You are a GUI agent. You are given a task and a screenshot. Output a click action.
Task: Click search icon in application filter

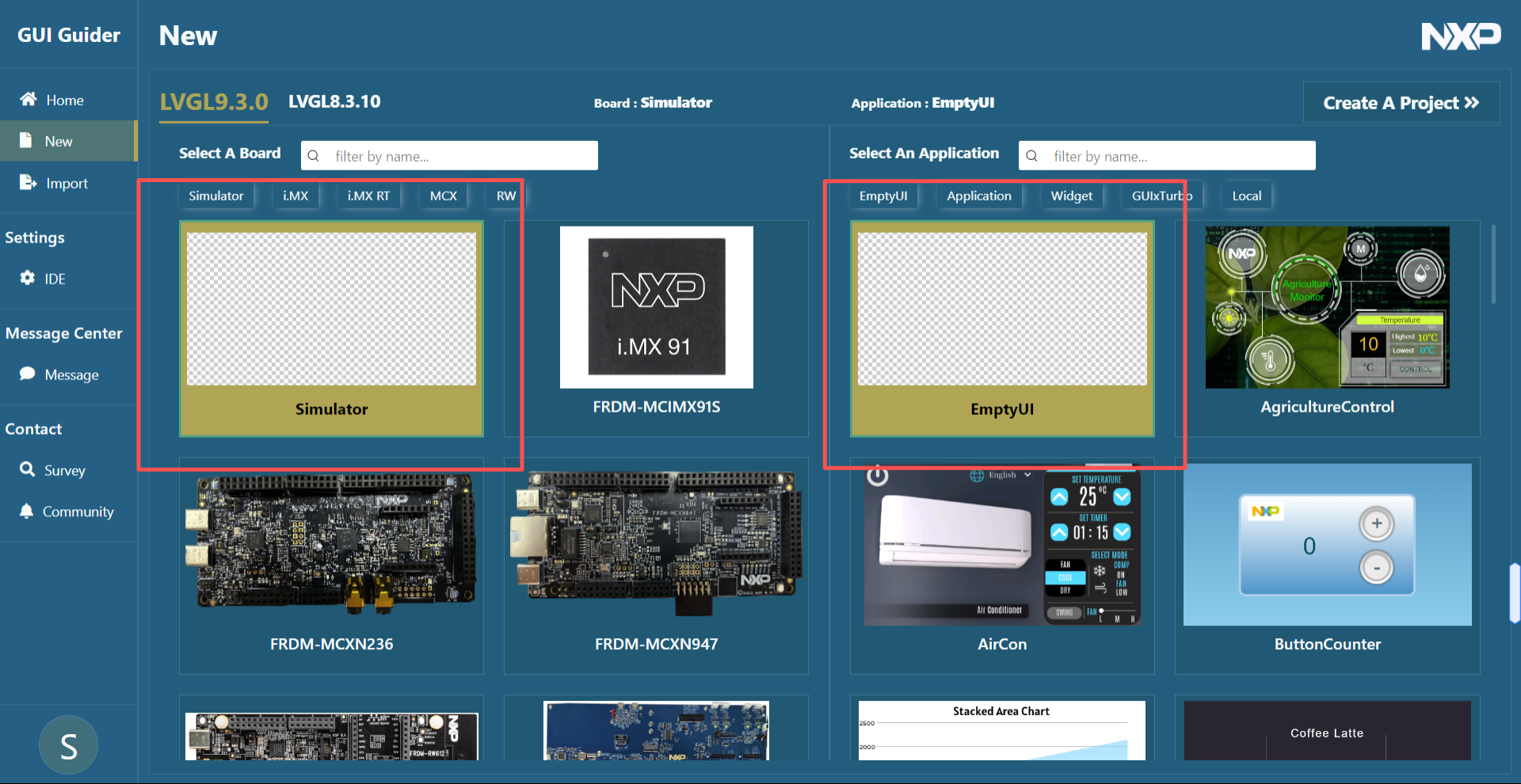click(x=1032, y=156)
